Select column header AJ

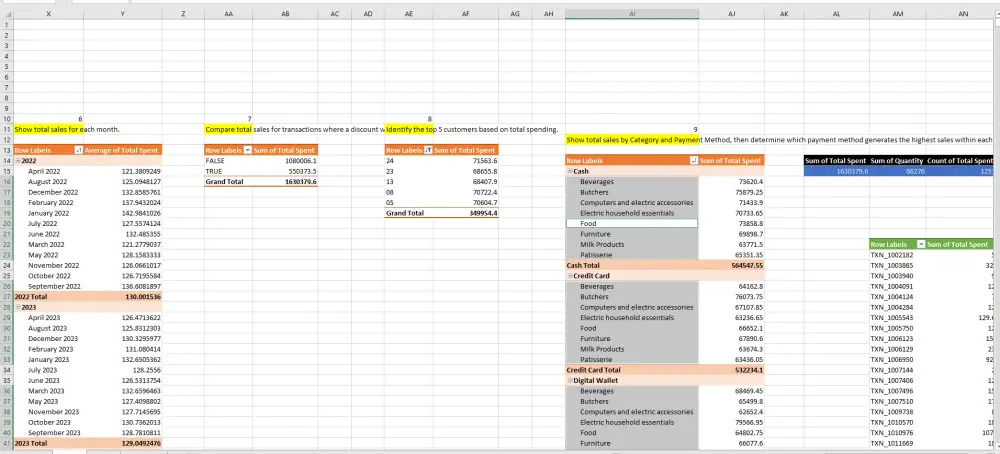click(x=732, y=13)
